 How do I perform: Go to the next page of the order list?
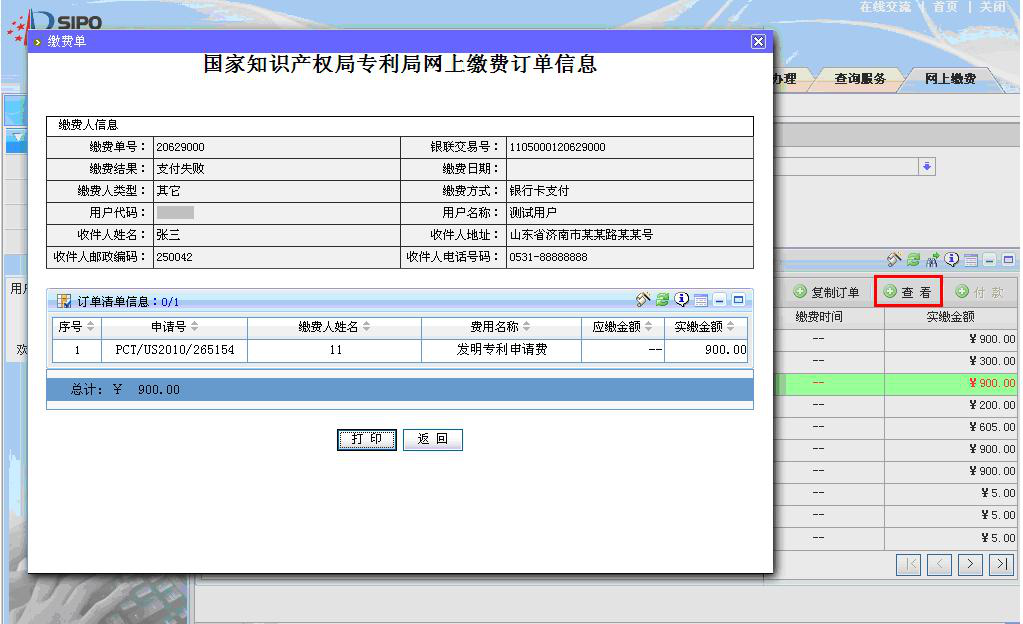970,564
